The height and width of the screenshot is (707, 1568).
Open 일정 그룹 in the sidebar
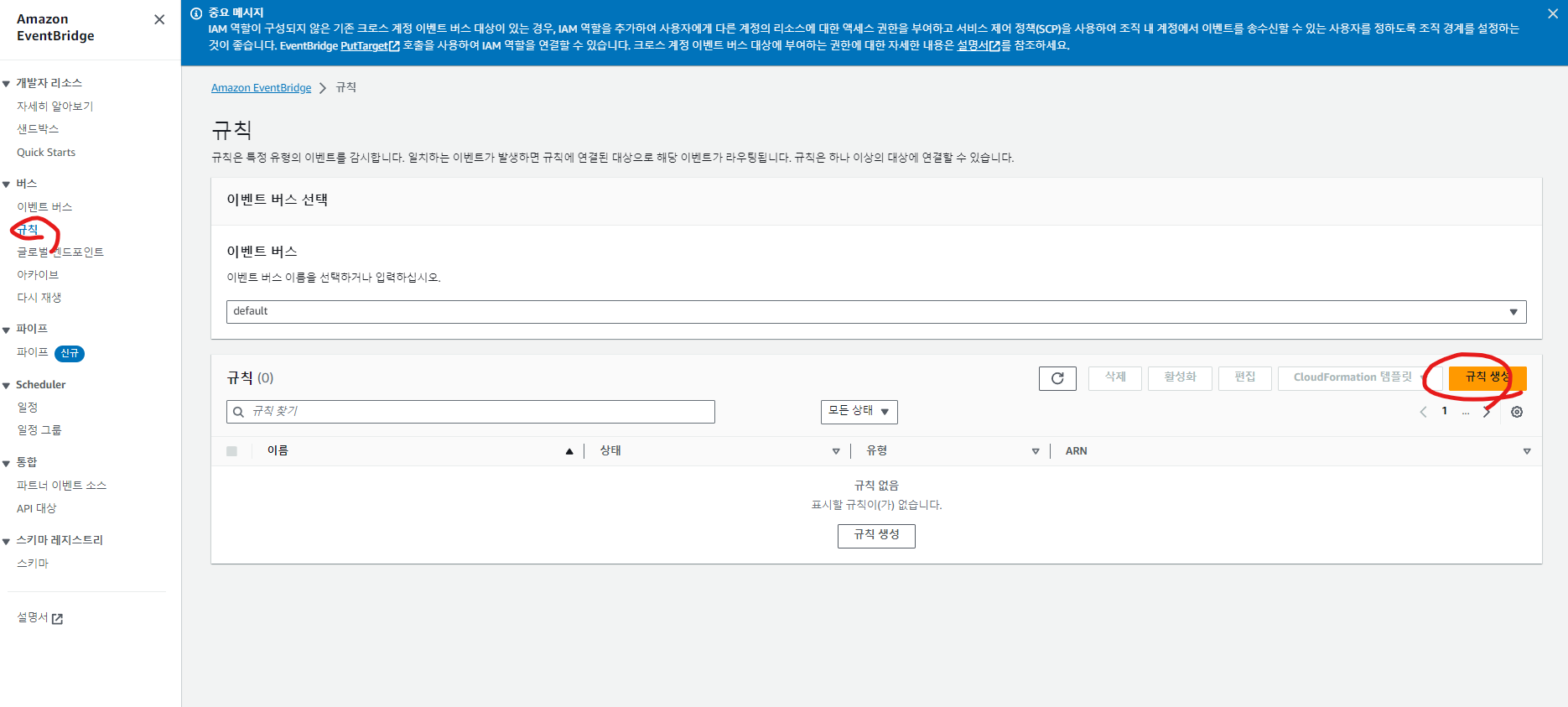tap(39, 430)
